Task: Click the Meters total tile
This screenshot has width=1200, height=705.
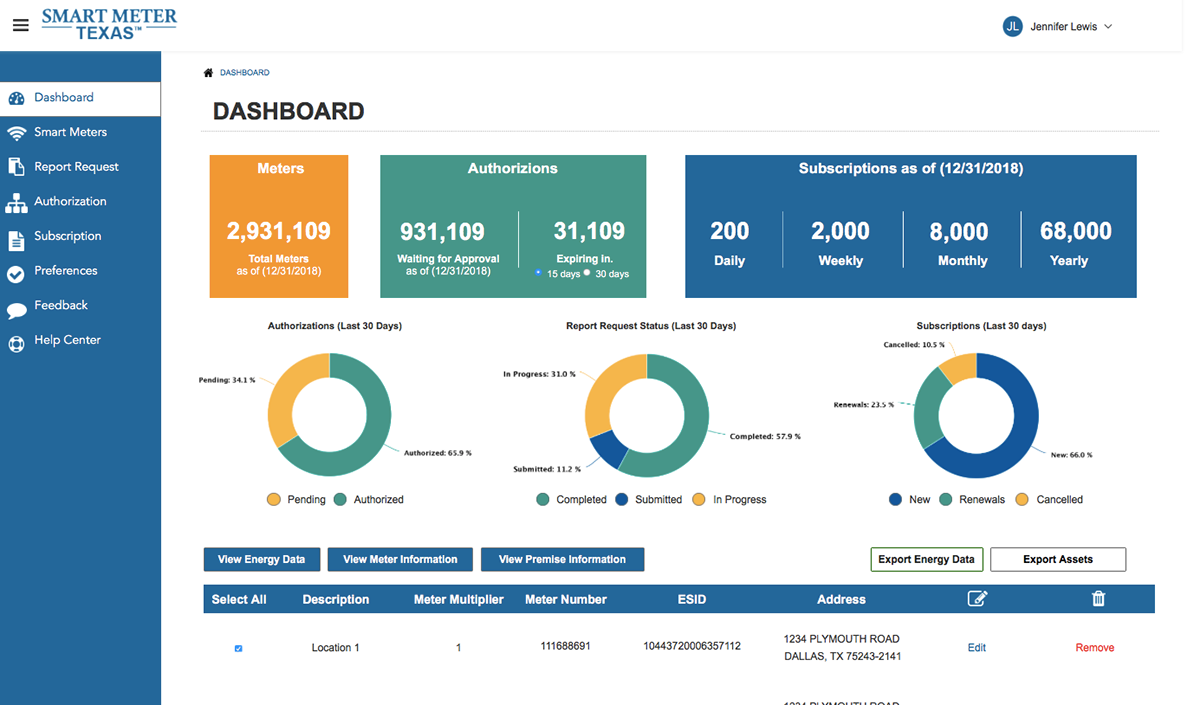Action: click(x=279, y=226)
